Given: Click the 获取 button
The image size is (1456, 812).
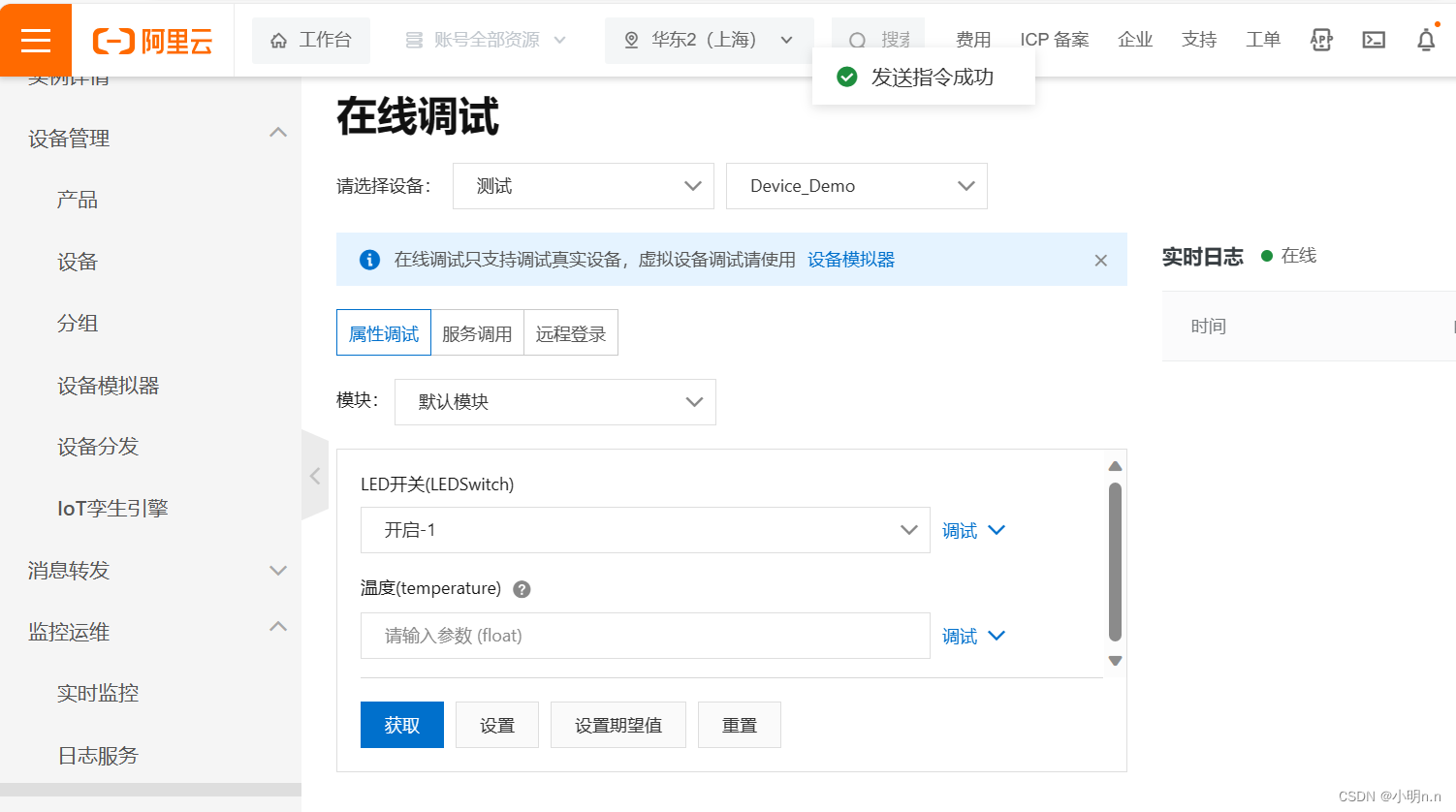Looking at the screenshot, I should [x=402, y=725].
